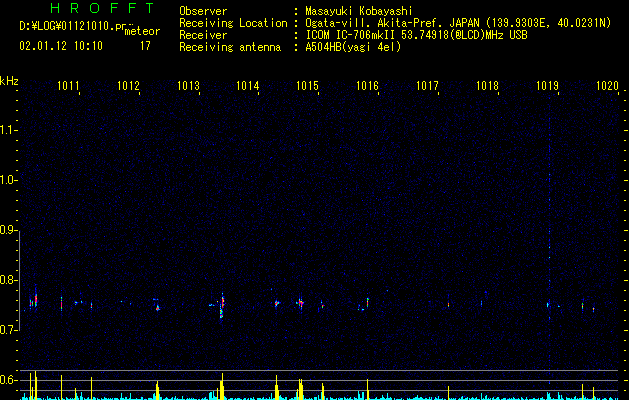
Task: Click time axis marker 1019
Action: point(548,85)
